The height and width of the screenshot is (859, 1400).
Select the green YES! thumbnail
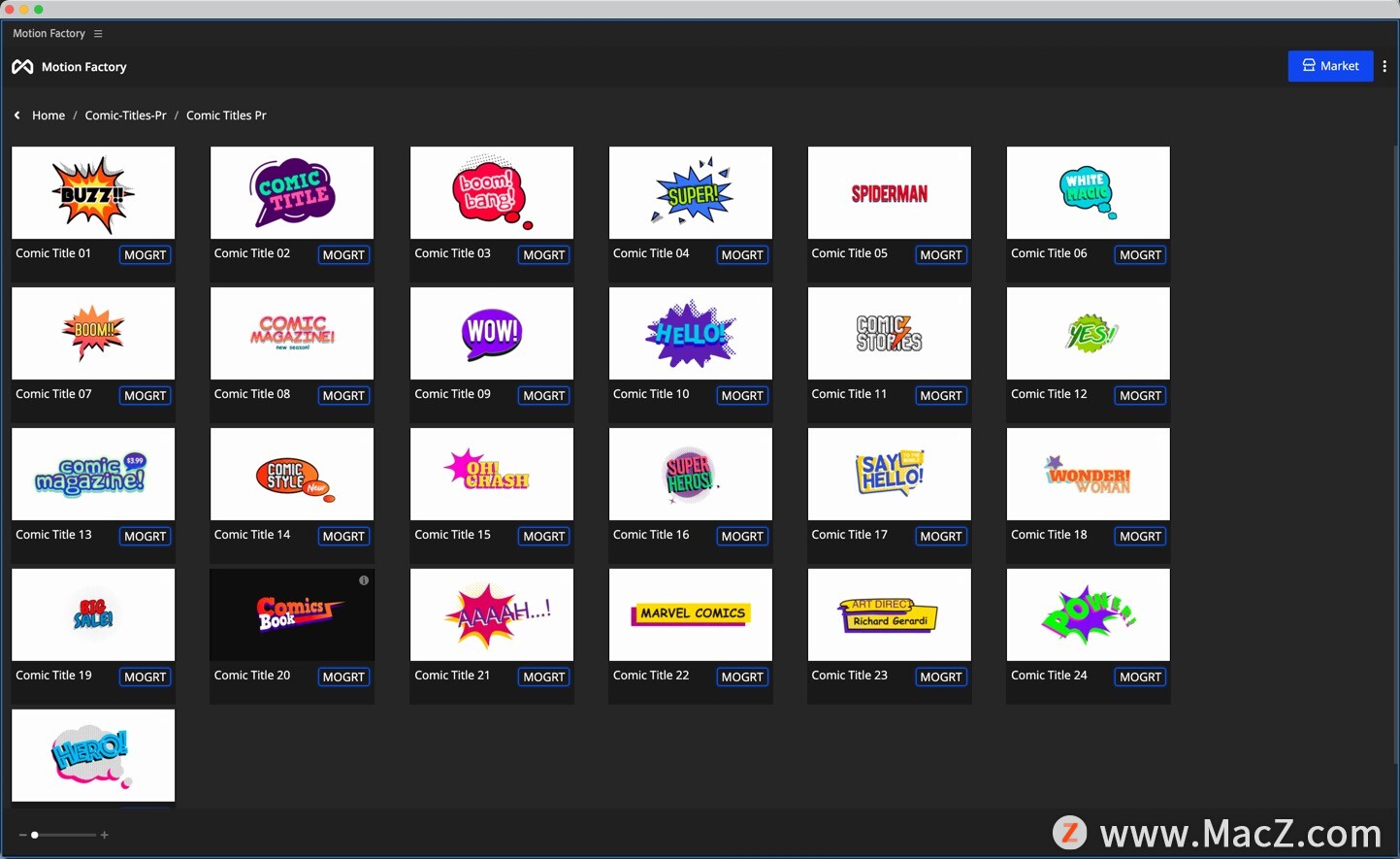pos(1089,333)
